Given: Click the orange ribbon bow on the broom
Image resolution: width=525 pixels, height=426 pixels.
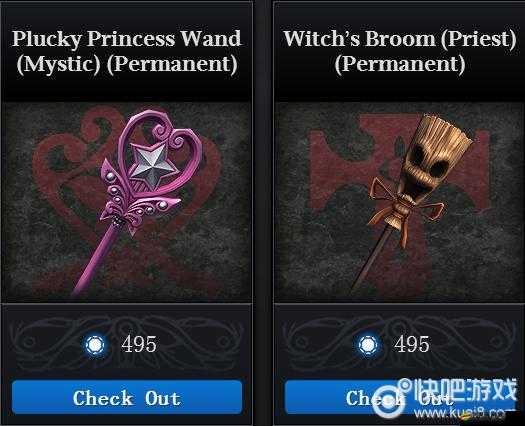Looking at the screenshot, I should tap(406, 207).
